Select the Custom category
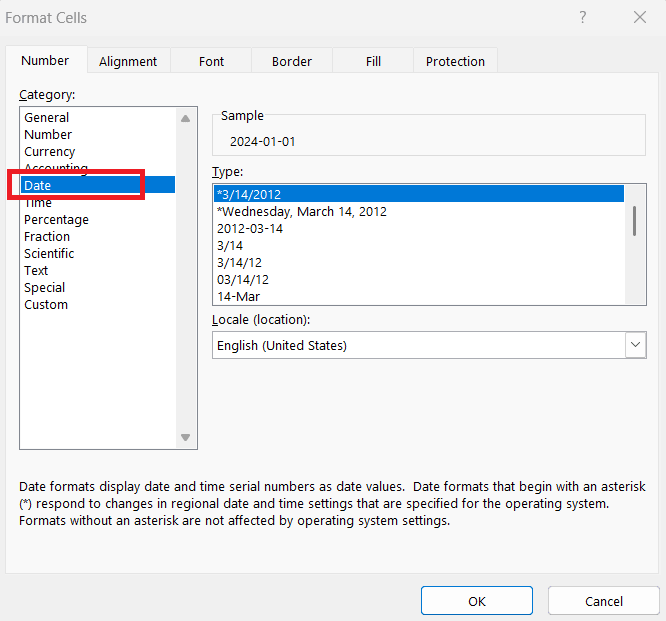Viewport: 666px width, 621px height. 46,304
